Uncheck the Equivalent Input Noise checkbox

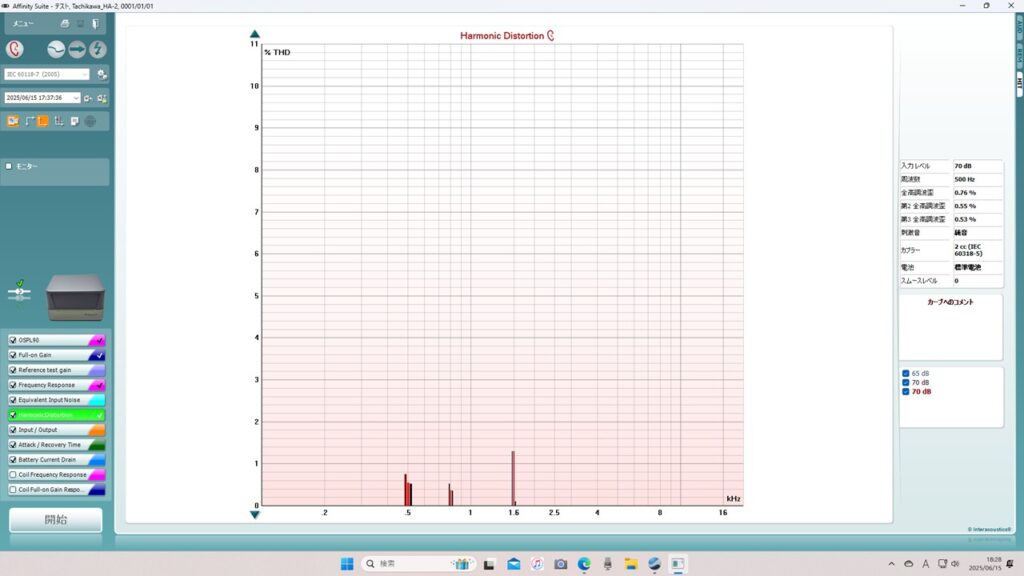pos(12,400)
